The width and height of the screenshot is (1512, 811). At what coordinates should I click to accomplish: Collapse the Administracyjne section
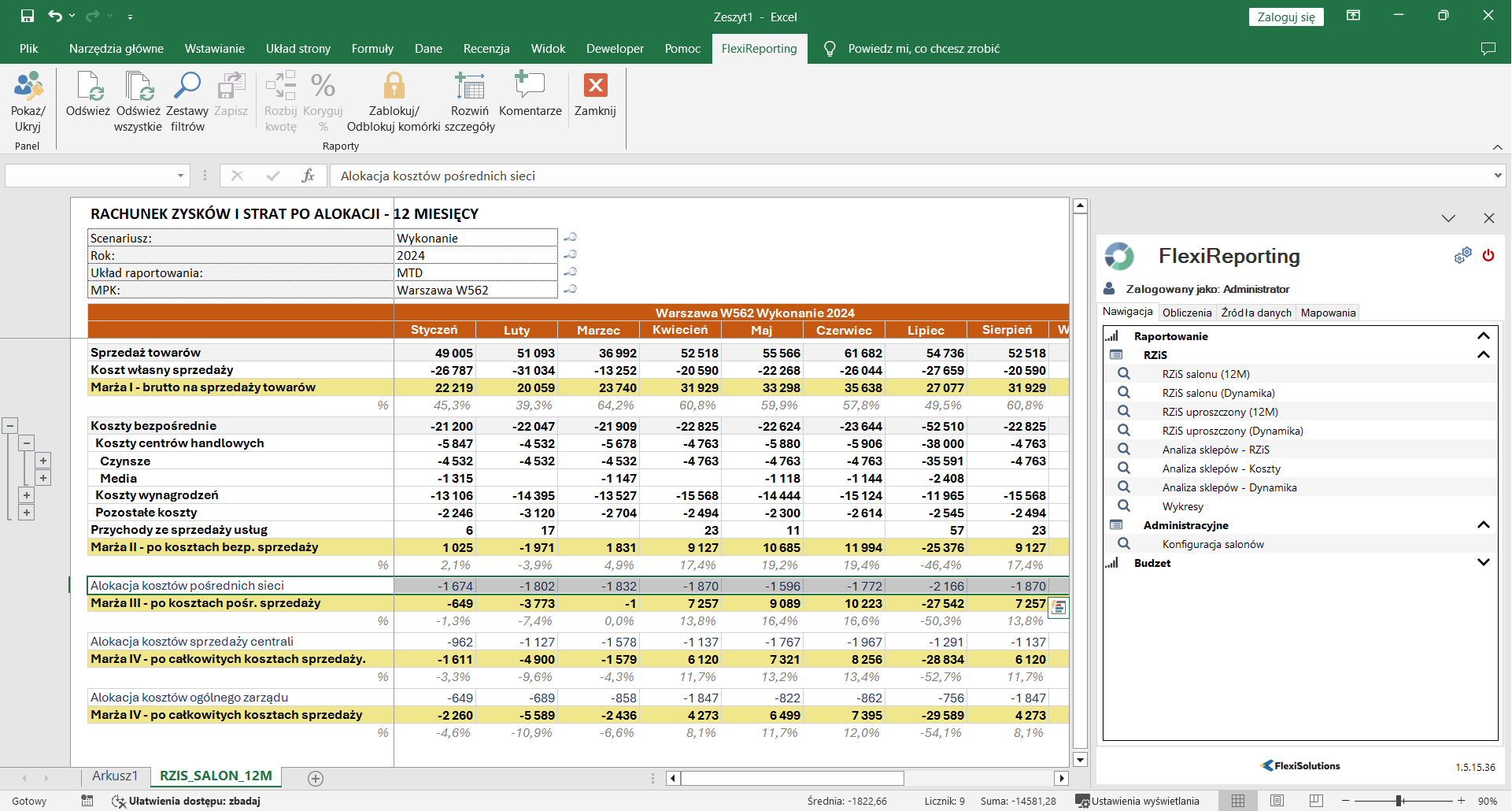pyautogui.click(x=1484, y=525)
